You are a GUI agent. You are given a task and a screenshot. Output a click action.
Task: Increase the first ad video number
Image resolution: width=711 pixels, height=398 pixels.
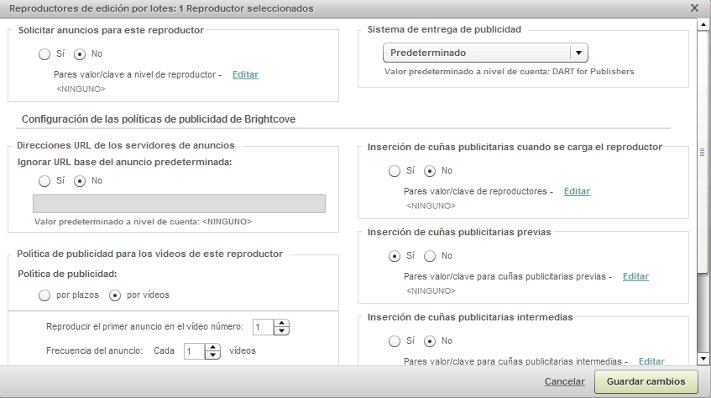point(282,323)
